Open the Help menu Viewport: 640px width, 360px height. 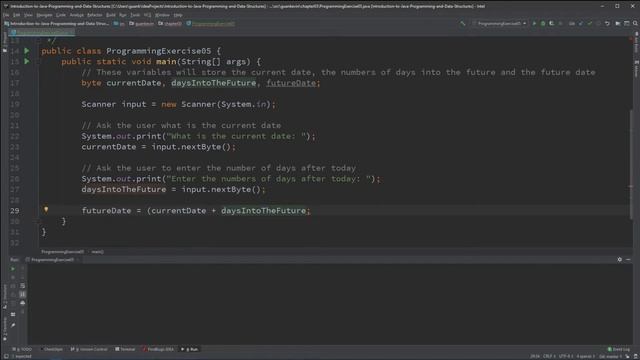[x=178, y=15]
